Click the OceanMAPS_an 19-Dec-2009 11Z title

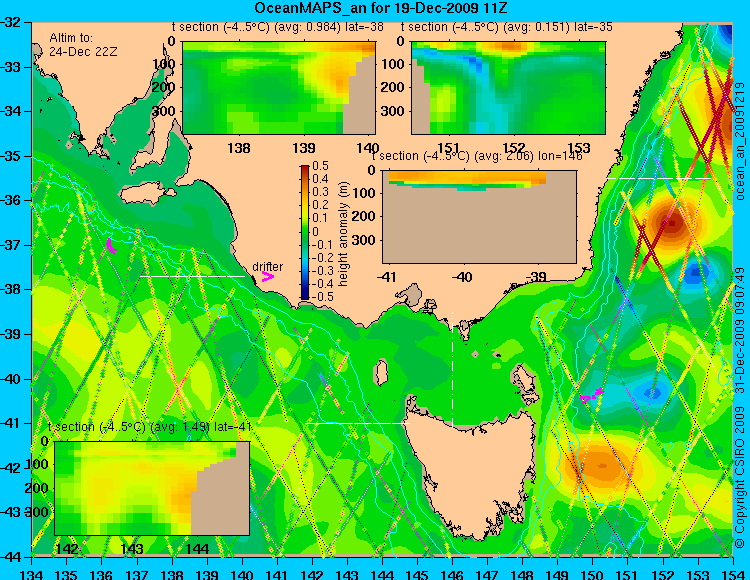click(x=380, y=8)
